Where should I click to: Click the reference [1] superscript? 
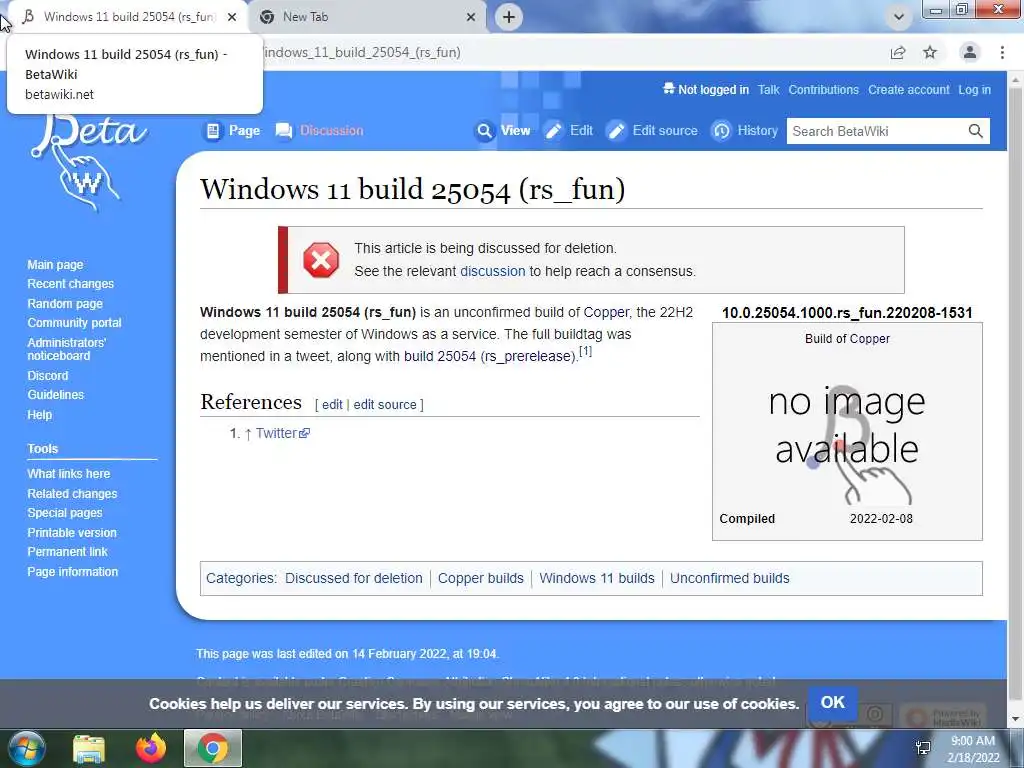[x=586, y=351]
